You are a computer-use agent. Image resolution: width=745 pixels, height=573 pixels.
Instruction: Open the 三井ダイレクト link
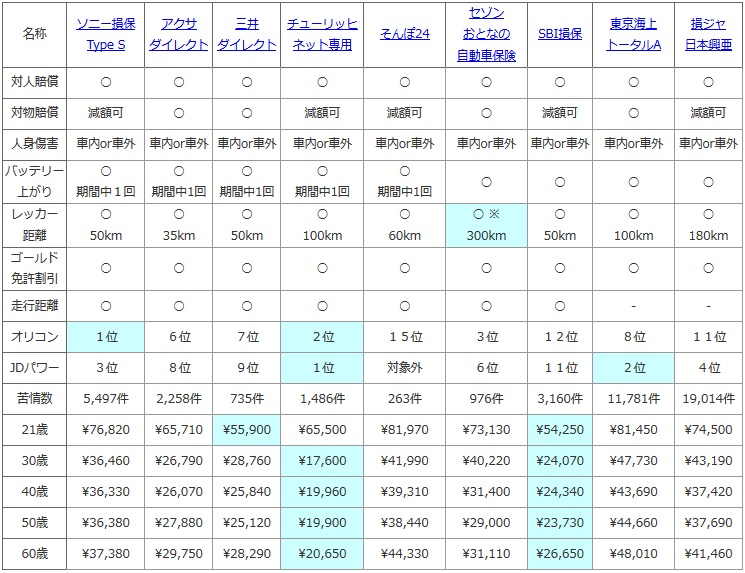pos(247,34)
